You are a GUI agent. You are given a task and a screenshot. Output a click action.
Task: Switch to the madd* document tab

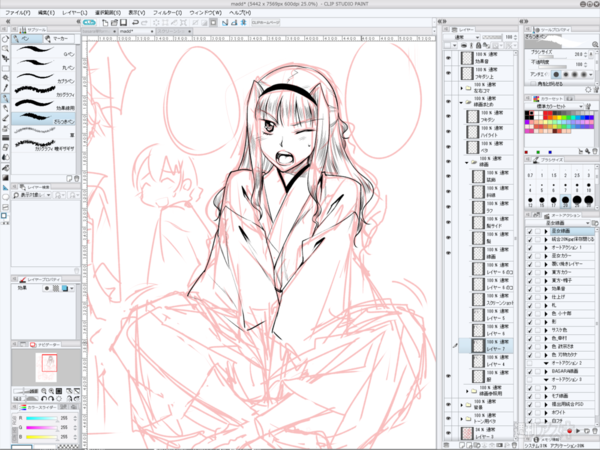pos(136,31)
